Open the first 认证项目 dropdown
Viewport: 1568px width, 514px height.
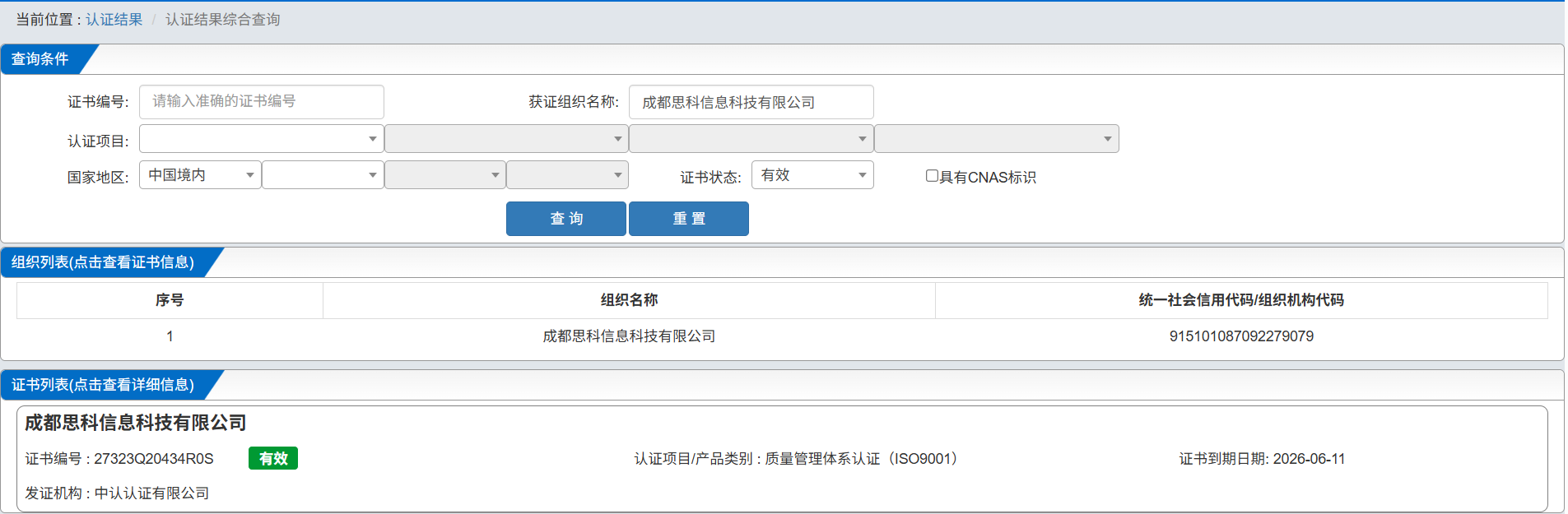262,139
